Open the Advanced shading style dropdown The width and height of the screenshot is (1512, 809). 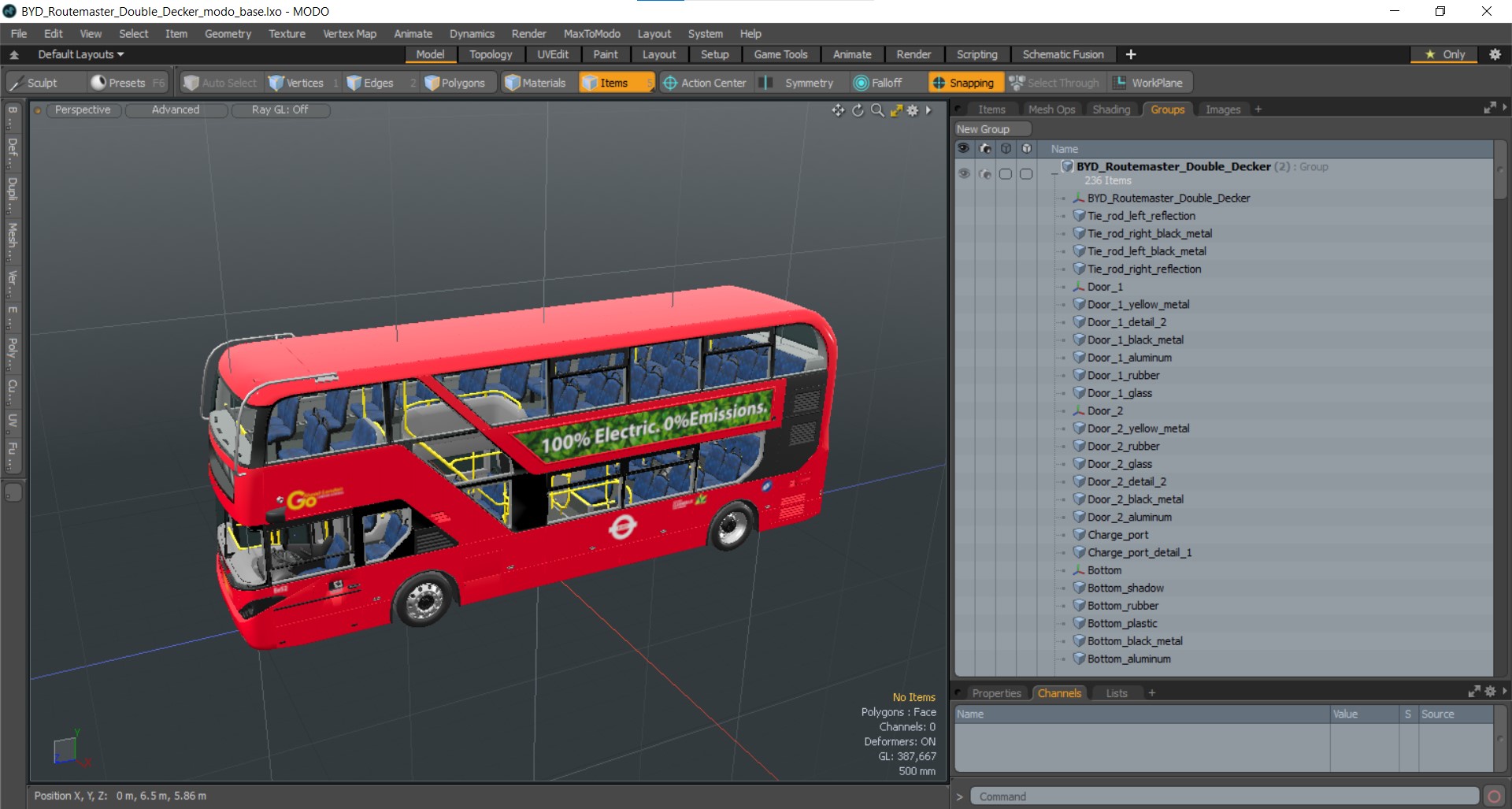pyautogui.click(x=176, y=109)
